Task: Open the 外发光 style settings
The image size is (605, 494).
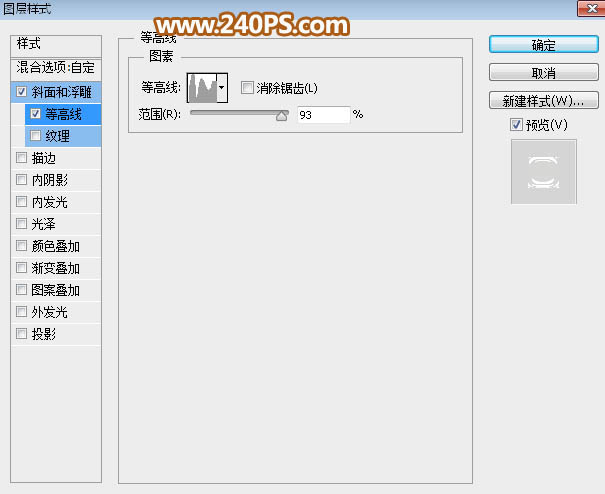Action: (x=50, y=312)
